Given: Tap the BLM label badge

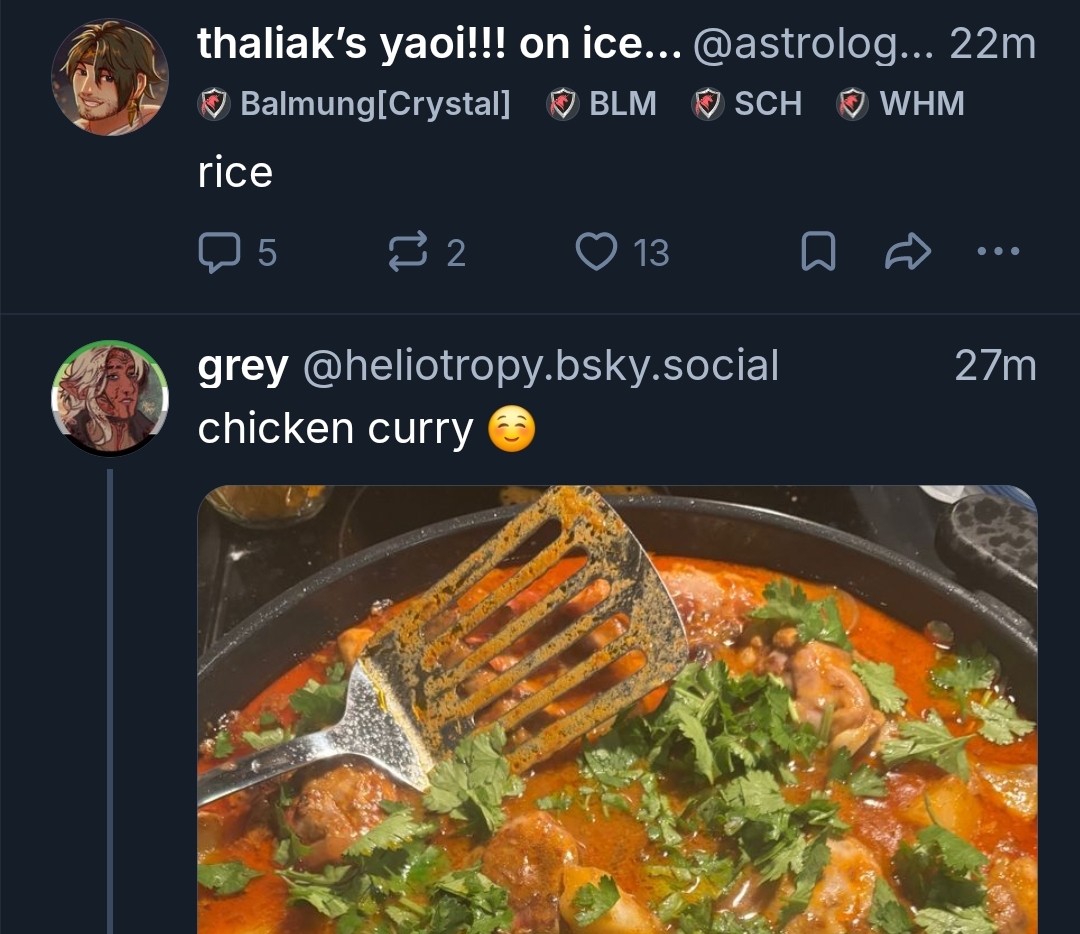Looking at the screenshot, I should (x=602, y=104).
